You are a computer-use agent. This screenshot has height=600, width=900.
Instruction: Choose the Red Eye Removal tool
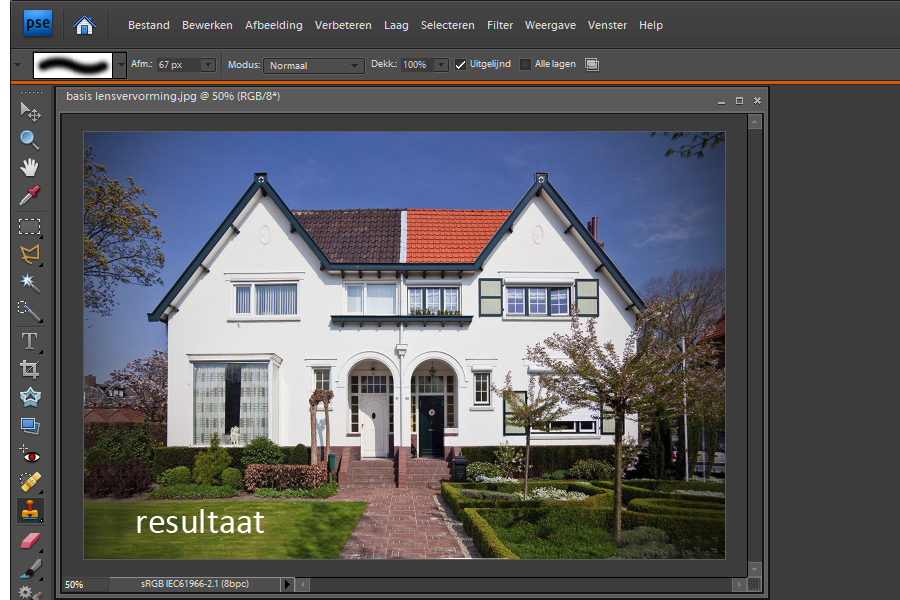30,454
